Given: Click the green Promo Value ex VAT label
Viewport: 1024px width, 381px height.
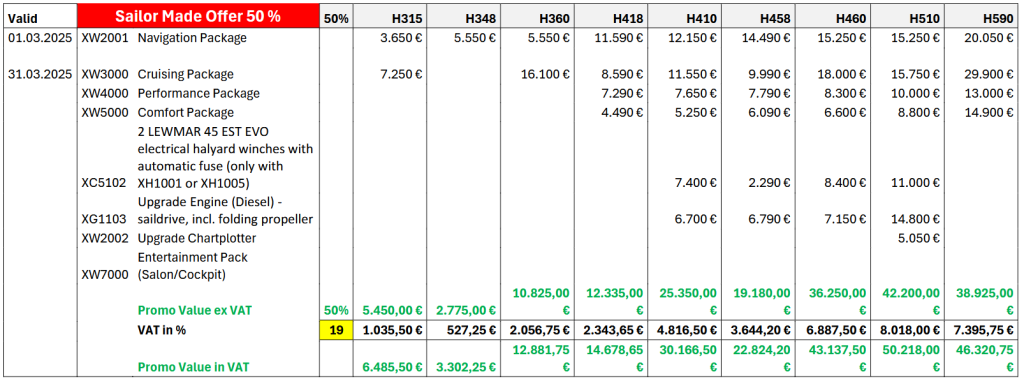Looking at the screenshot, I should pos(194,311).
